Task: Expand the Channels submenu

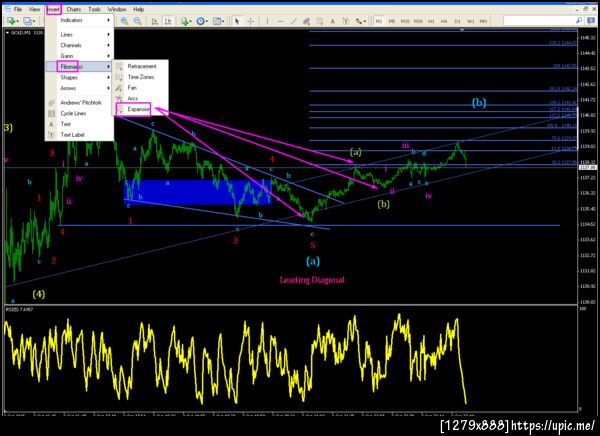Action: click(x=80, y=45)
